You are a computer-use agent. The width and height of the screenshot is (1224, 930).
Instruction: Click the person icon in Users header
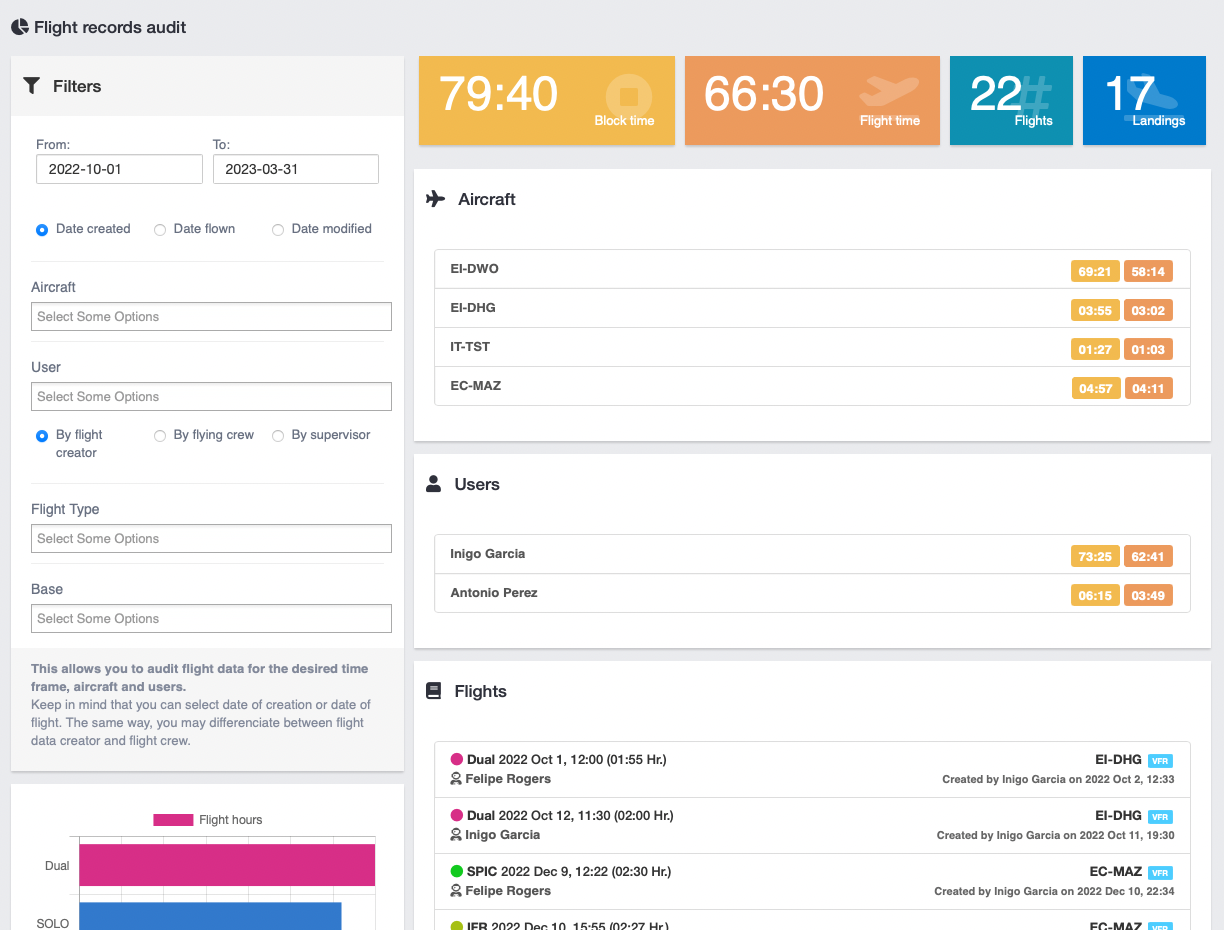[433, 484]
